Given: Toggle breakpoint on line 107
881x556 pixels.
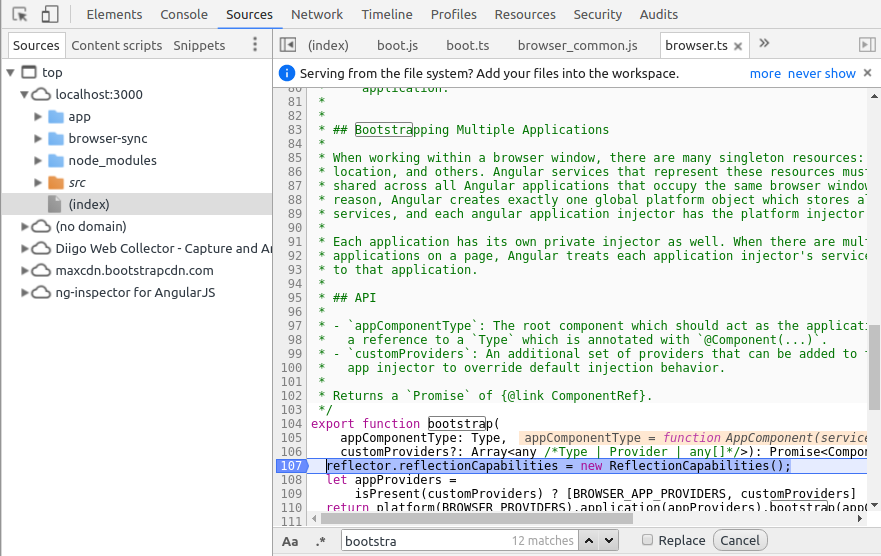Looking at the screenshot, I should [292, 466].
